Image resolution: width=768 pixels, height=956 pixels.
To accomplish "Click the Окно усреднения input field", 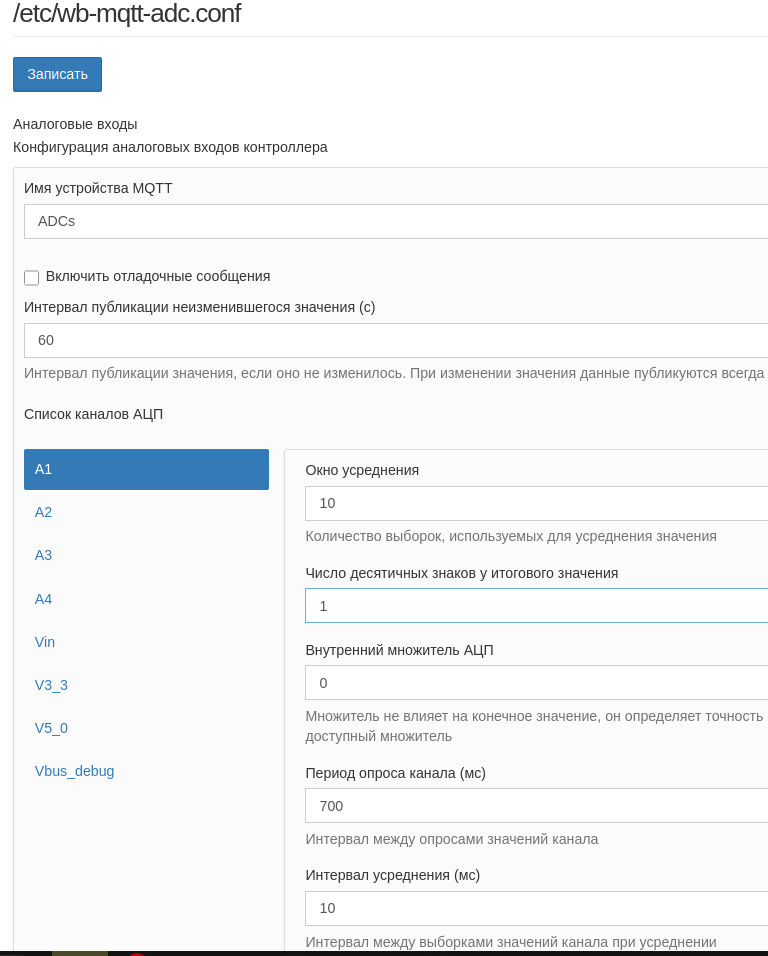I will [x=536, y=503].
